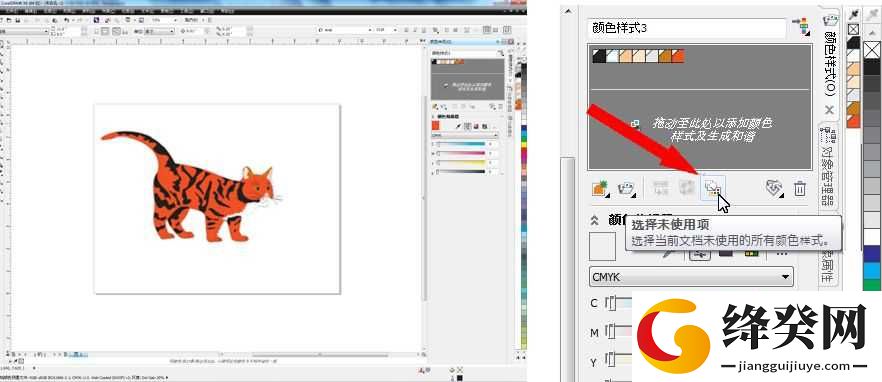Click the three-dot more options in color editor
882x382 pixels.
pyautogui.click(x=781, y=254)
